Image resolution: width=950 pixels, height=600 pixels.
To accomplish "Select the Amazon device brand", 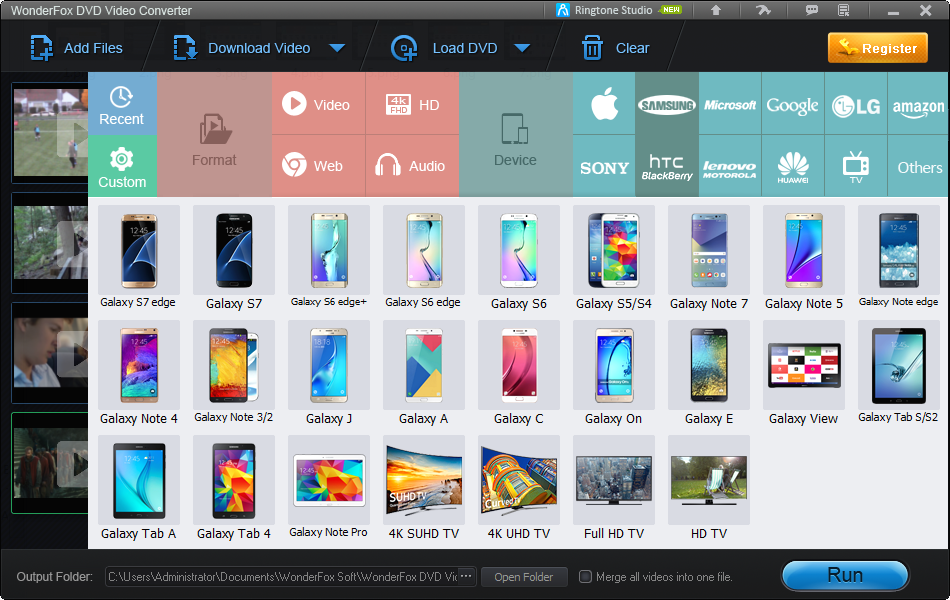I will pyautogui.click(x=918, y=104).
